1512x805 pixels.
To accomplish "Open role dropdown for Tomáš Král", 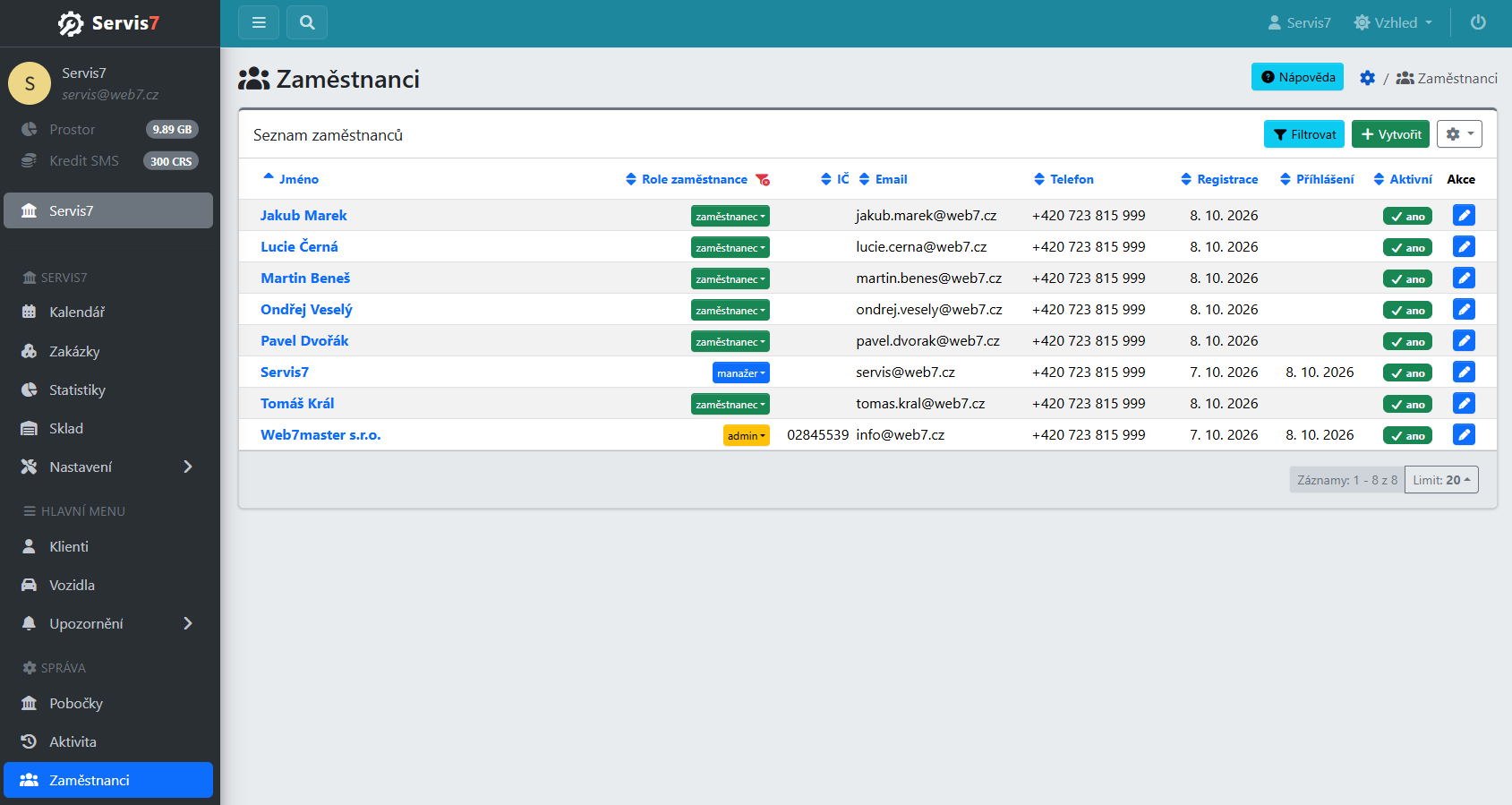I will pos(730,404).
